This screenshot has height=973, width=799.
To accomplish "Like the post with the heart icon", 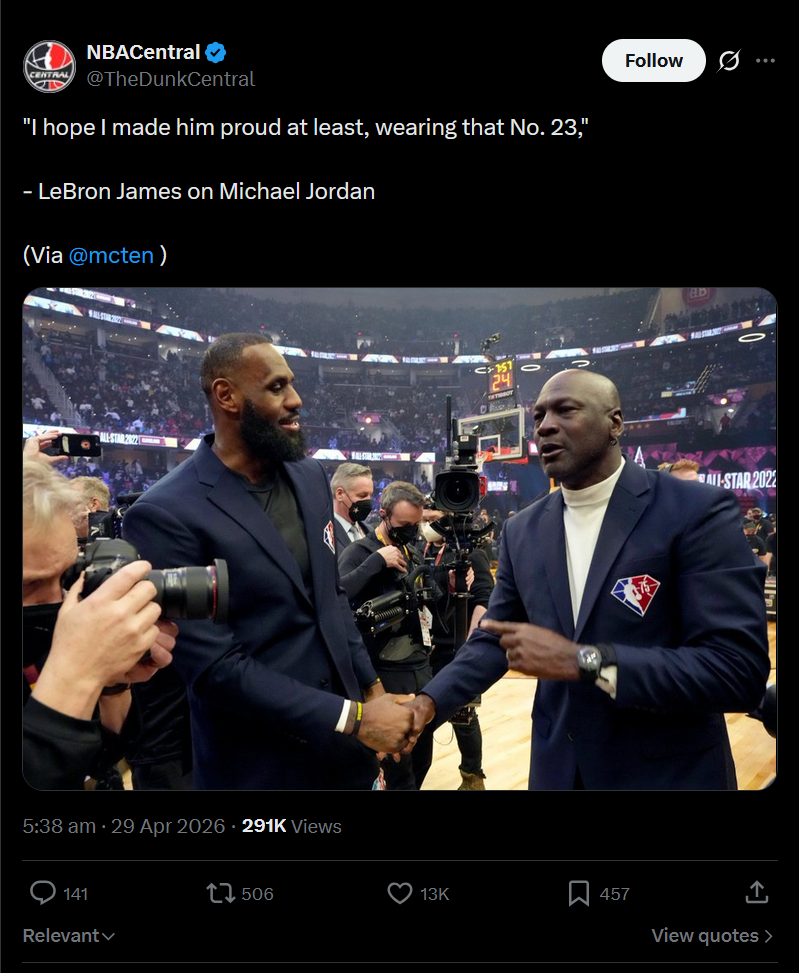I will point(400,894).
